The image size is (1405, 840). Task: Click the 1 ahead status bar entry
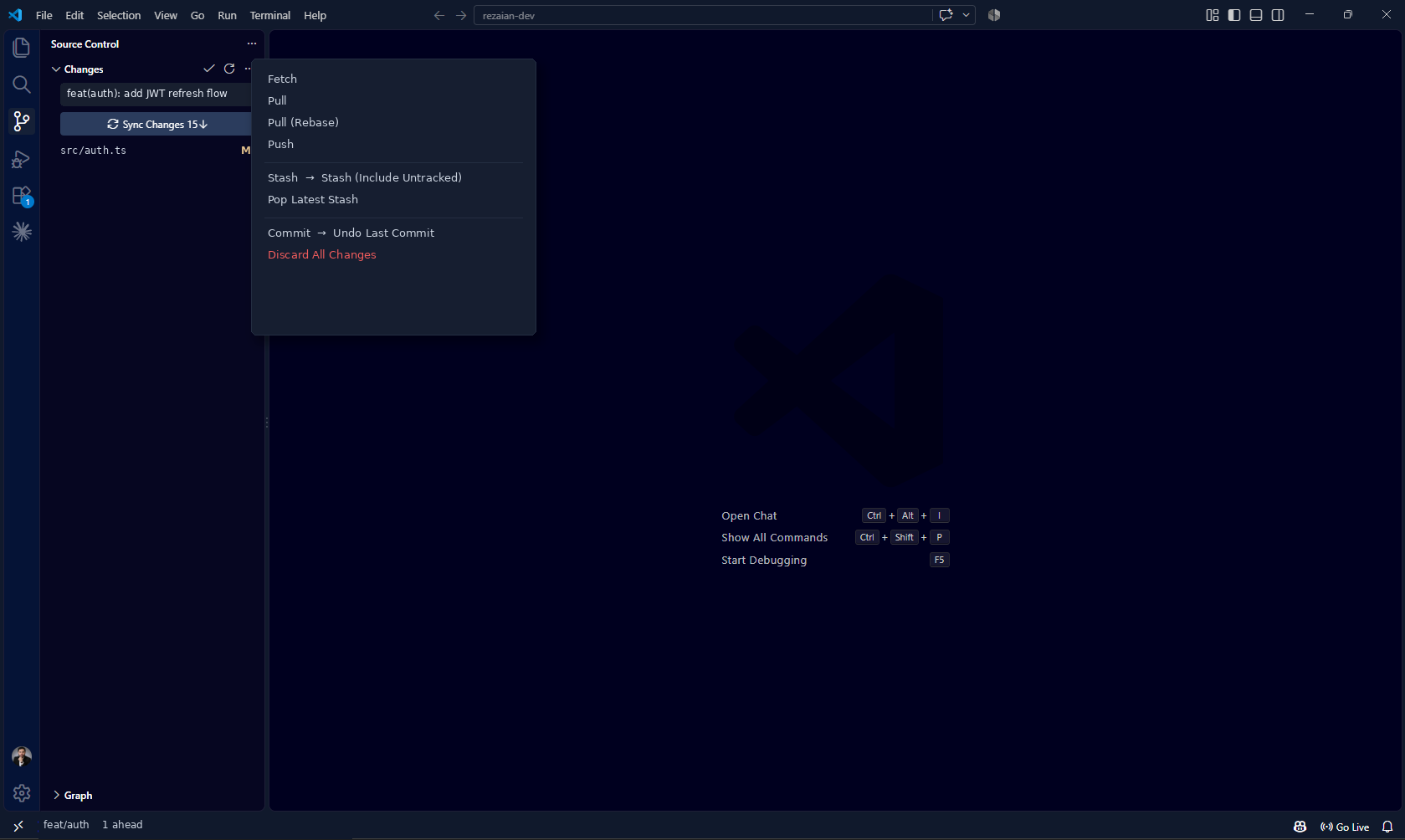click(122, 825)
